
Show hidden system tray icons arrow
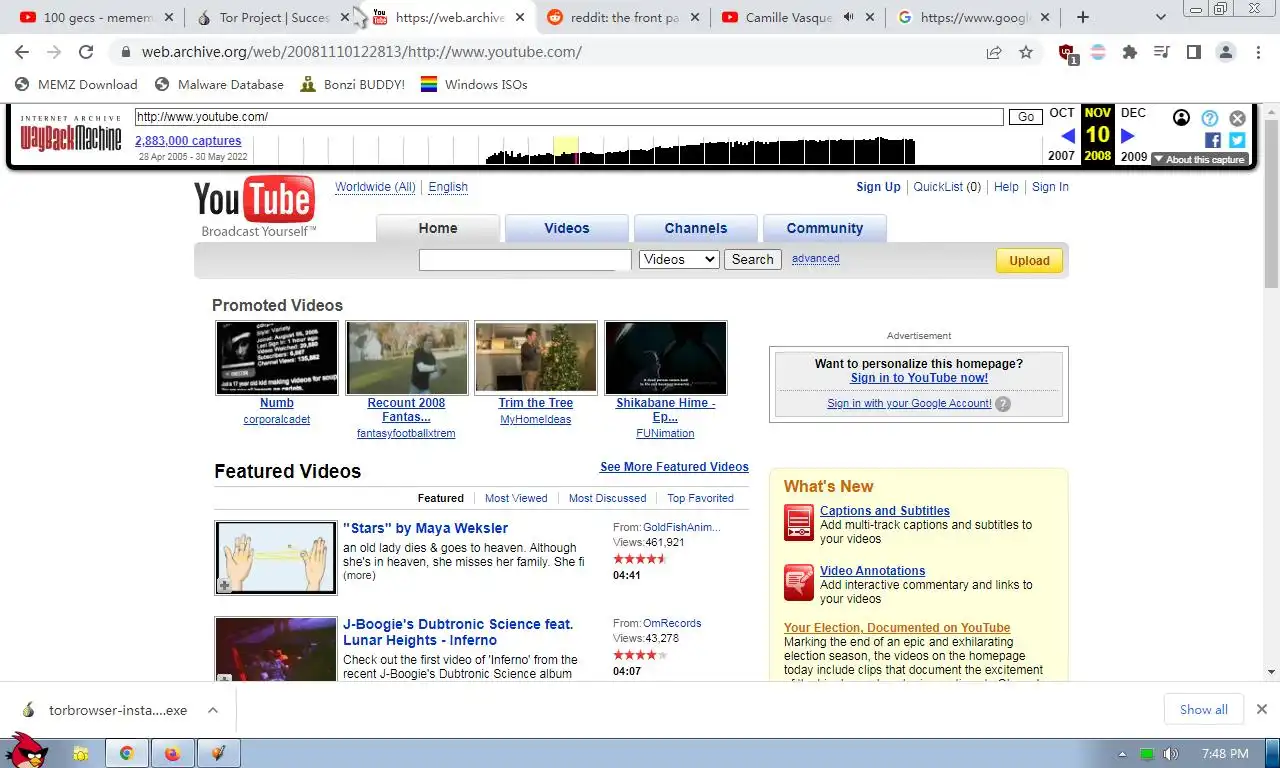[x=1123, y=754]
